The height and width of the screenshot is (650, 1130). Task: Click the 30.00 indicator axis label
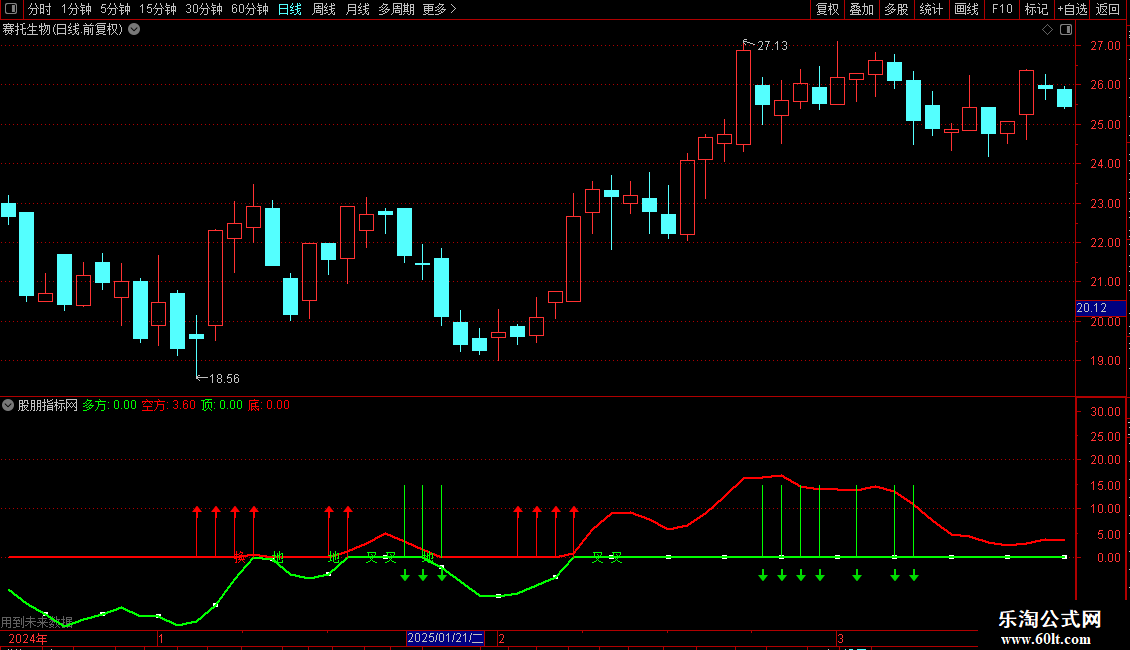click(x=1105, y=411)
